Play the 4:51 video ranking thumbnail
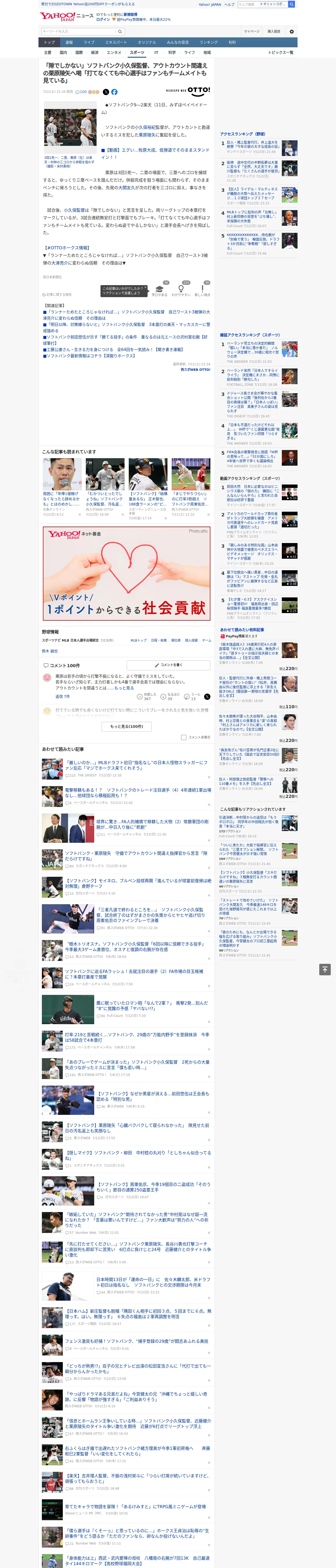Screen dimensions: 336x1568 [x=289, y=551]
